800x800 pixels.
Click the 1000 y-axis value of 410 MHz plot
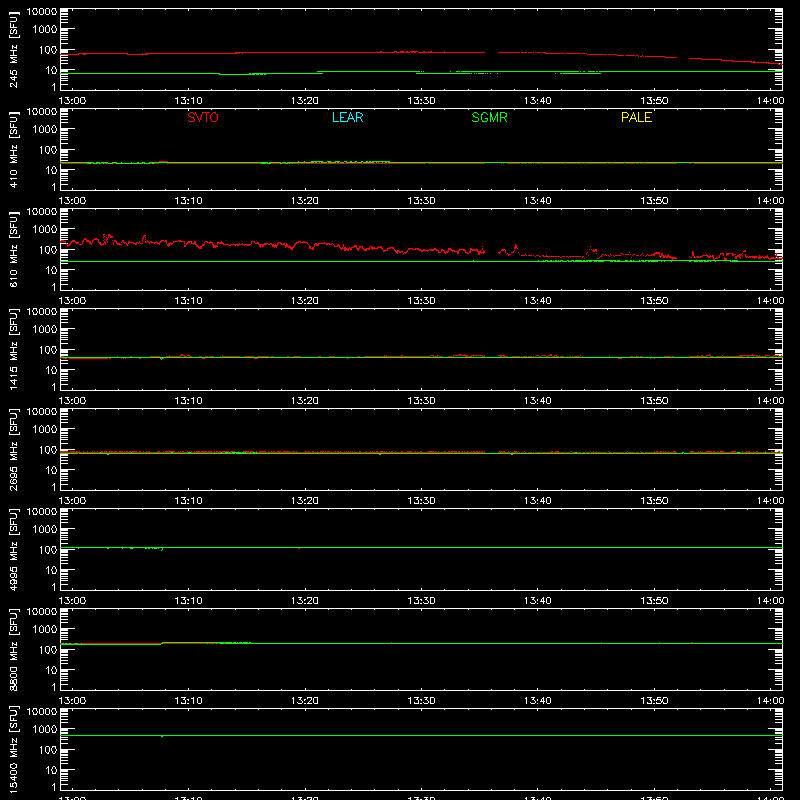click(x=45, y=130)
